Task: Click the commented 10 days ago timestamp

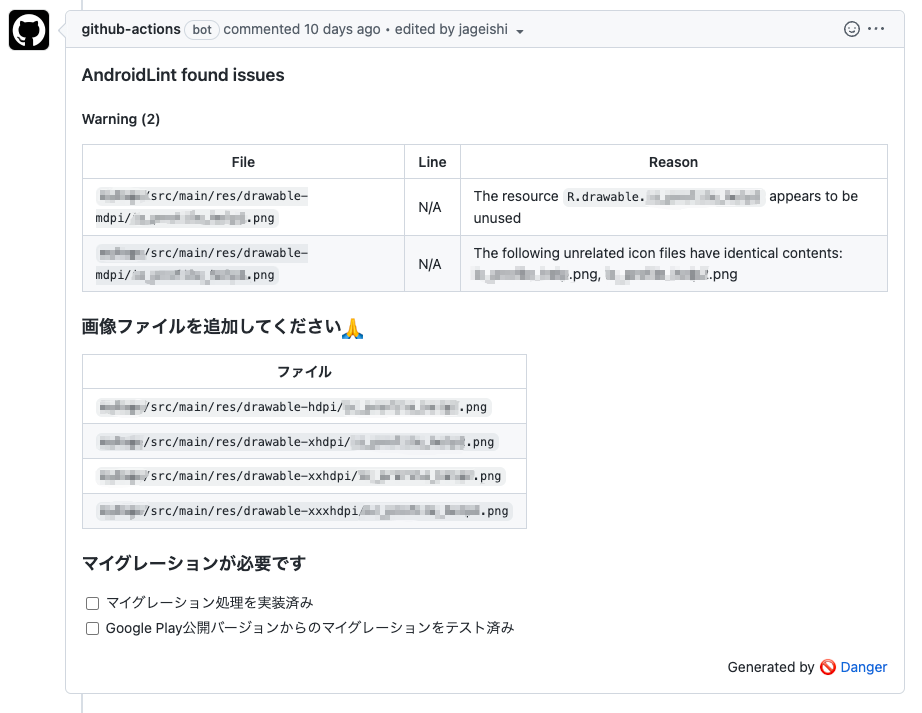Action: (x=302, y=29)
